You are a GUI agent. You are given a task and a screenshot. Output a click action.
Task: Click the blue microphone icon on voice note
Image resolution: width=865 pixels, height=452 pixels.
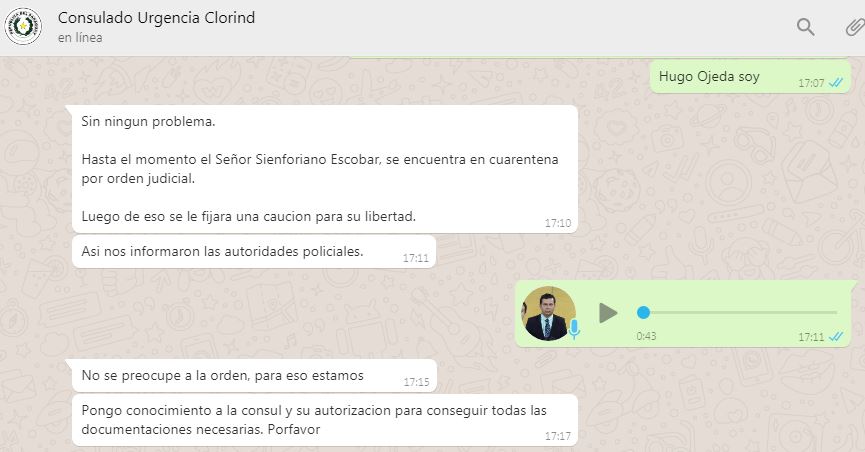pos(574,329)
